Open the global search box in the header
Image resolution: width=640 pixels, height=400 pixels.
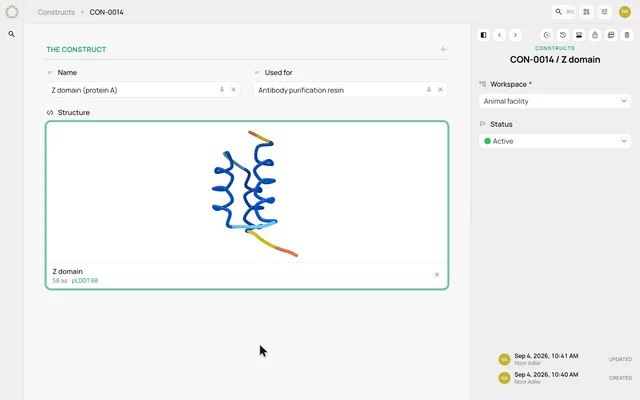(564, 12)
